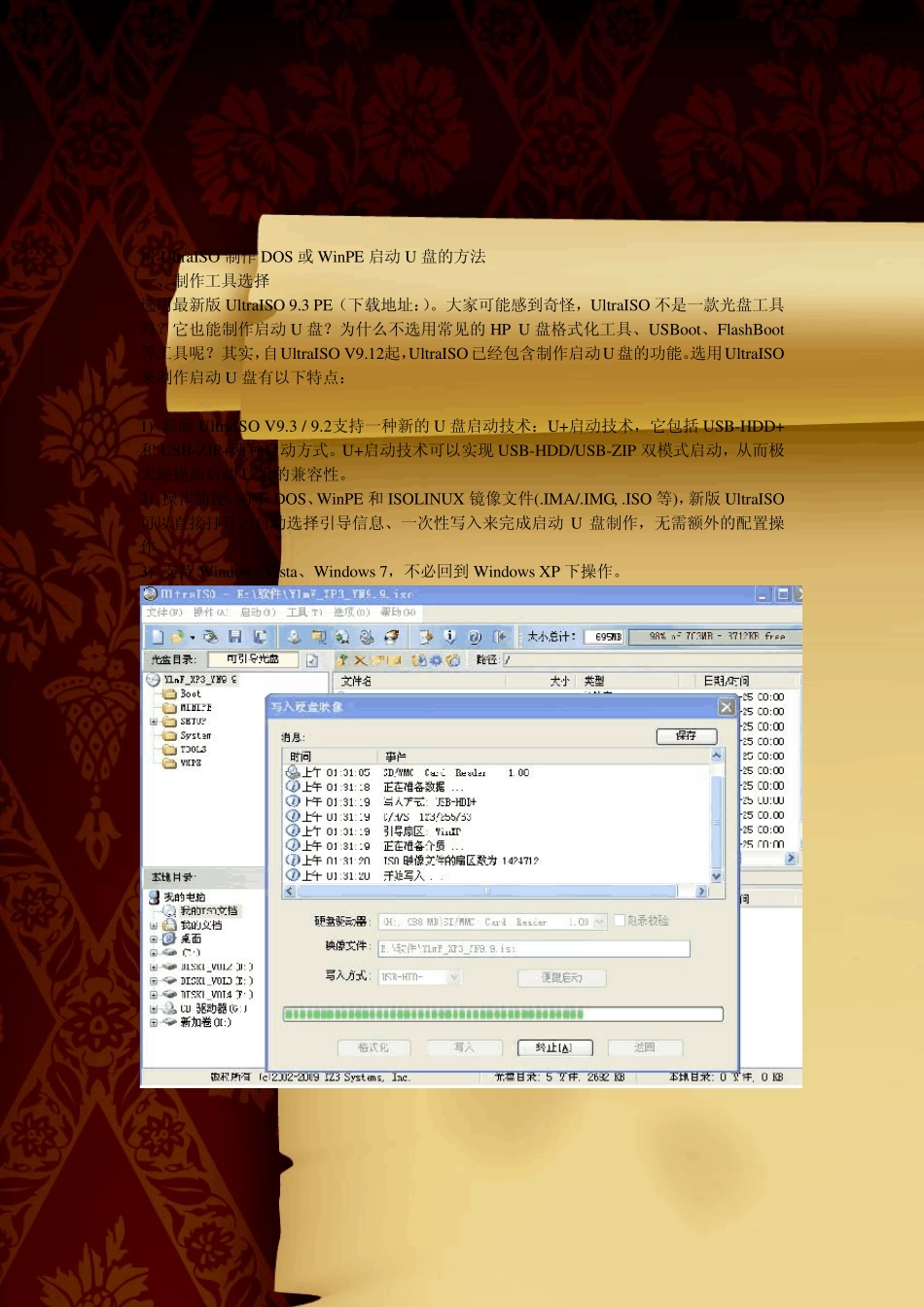The image size is (924, 1307).
Task: Click the My Computer icon in local tree
Action: 155,898
